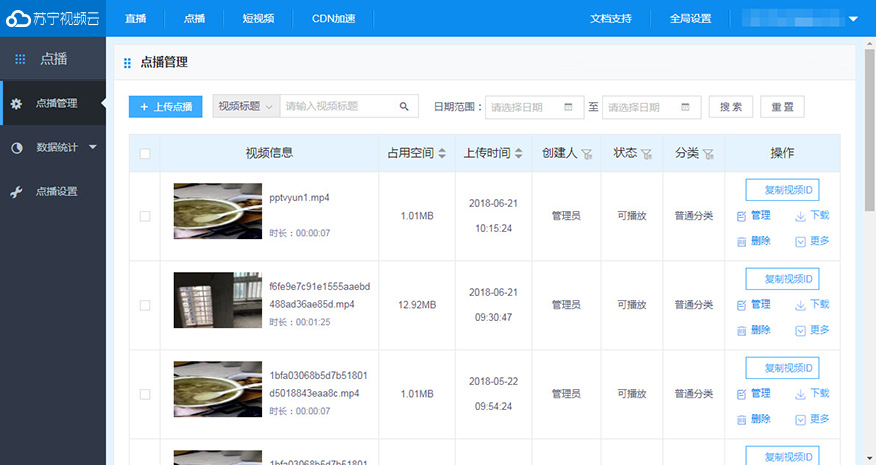Open the account dropdown arrow in the top bar

tap(853, 18)
